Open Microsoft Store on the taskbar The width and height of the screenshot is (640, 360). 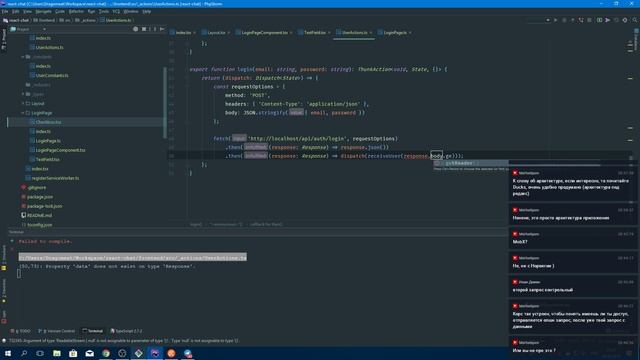[73, 353]
